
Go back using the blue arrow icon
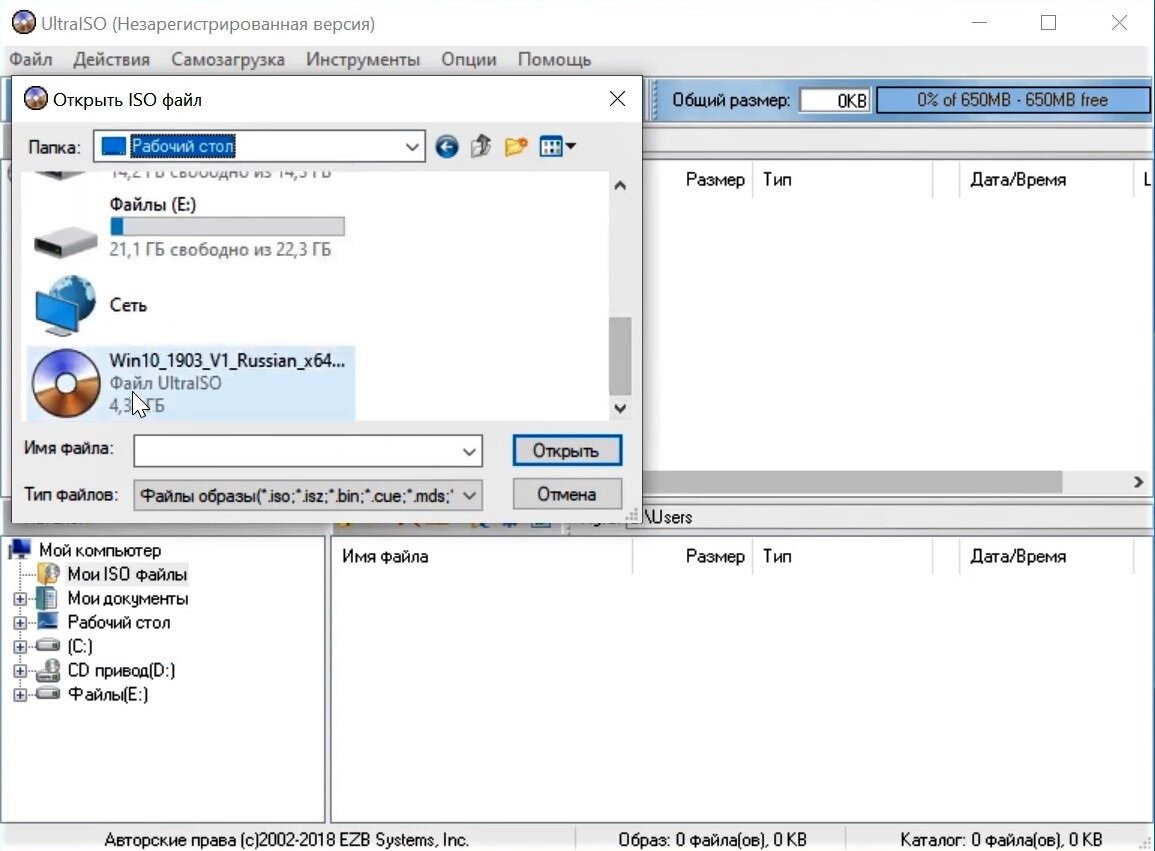coord(446,147)
